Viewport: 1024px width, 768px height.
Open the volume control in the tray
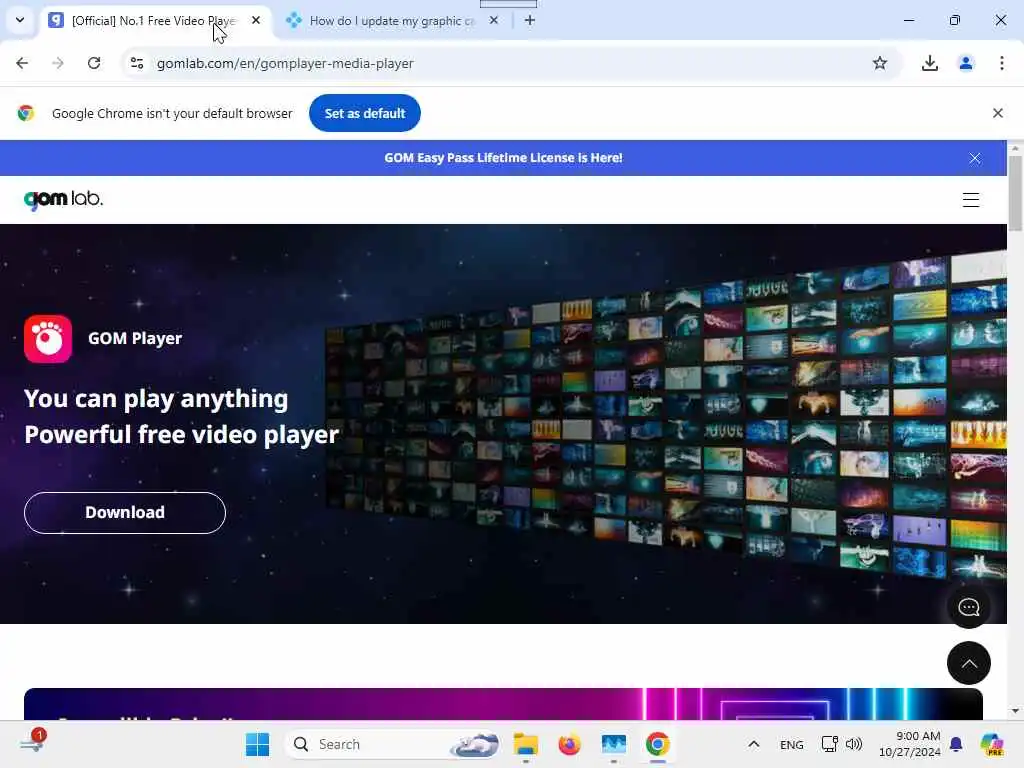point(854,744)
